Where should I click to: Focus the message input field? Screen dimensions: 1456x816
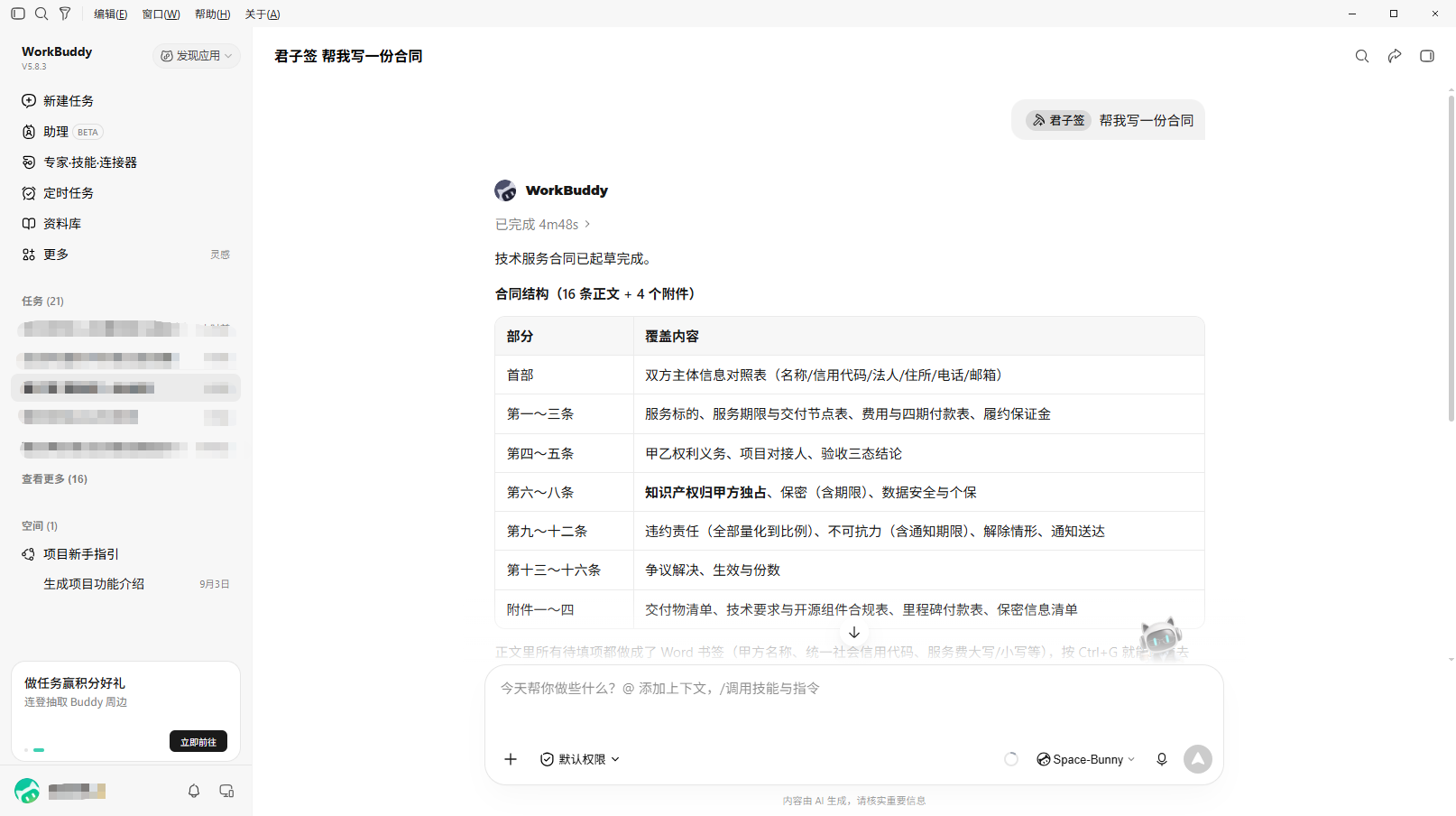coord(853,689)
